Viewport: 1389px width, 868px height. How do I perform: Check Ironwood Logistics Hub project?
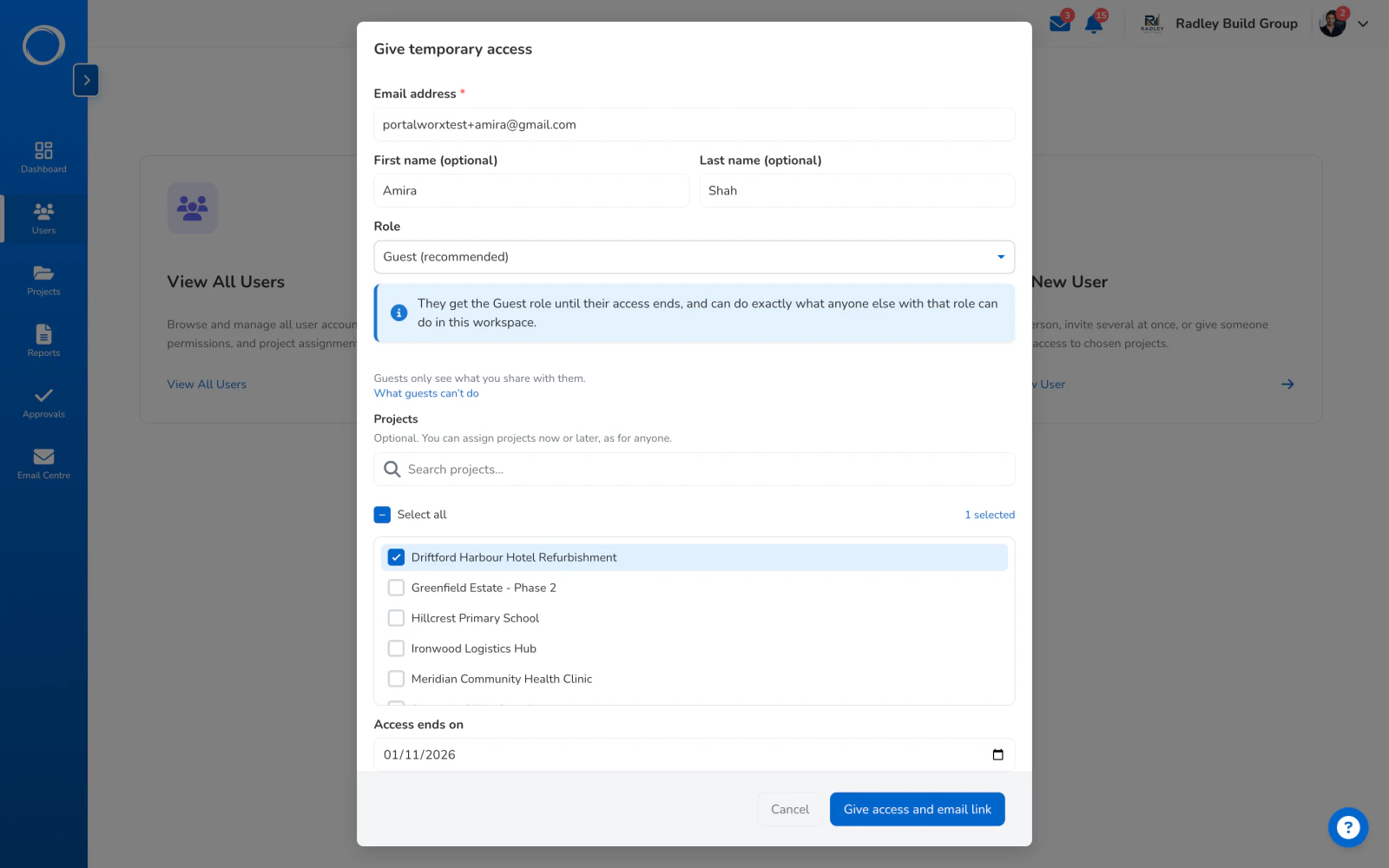(396, 648)
